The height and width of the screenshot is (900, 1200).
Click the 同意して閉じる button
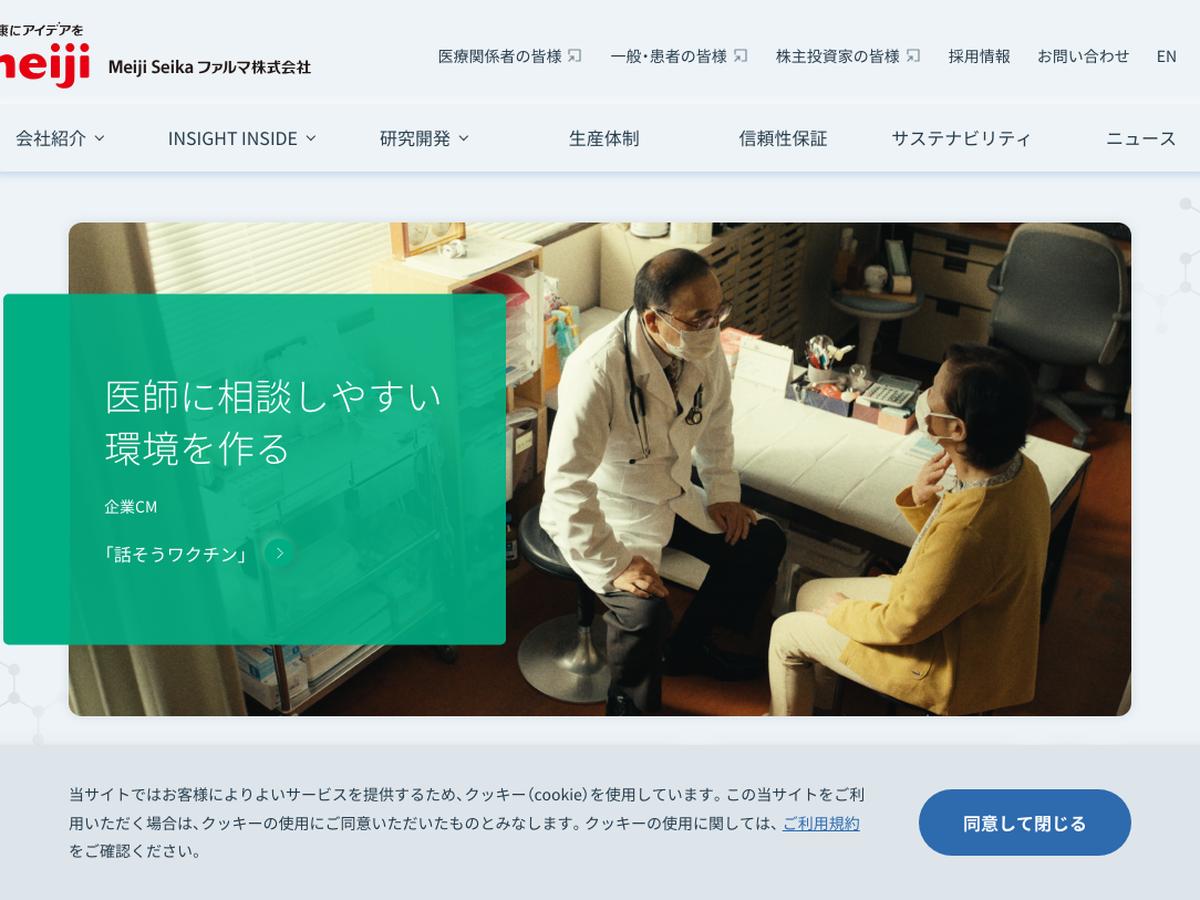point(1025,823)
